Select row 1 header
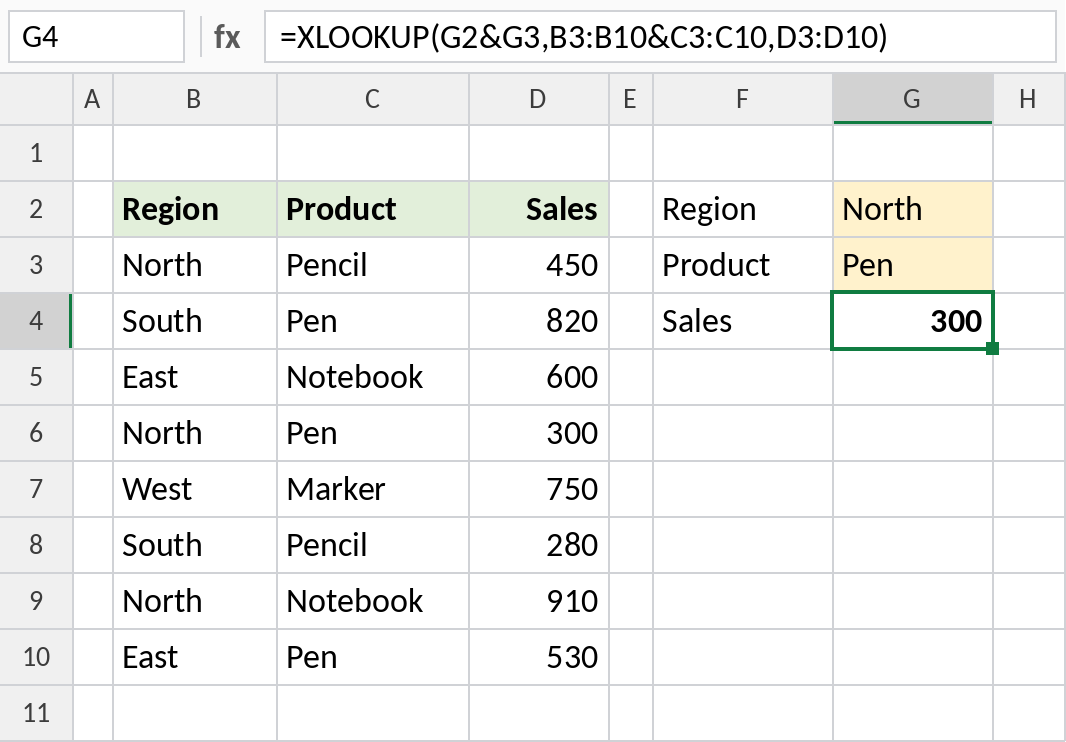 tap(36, 153)
